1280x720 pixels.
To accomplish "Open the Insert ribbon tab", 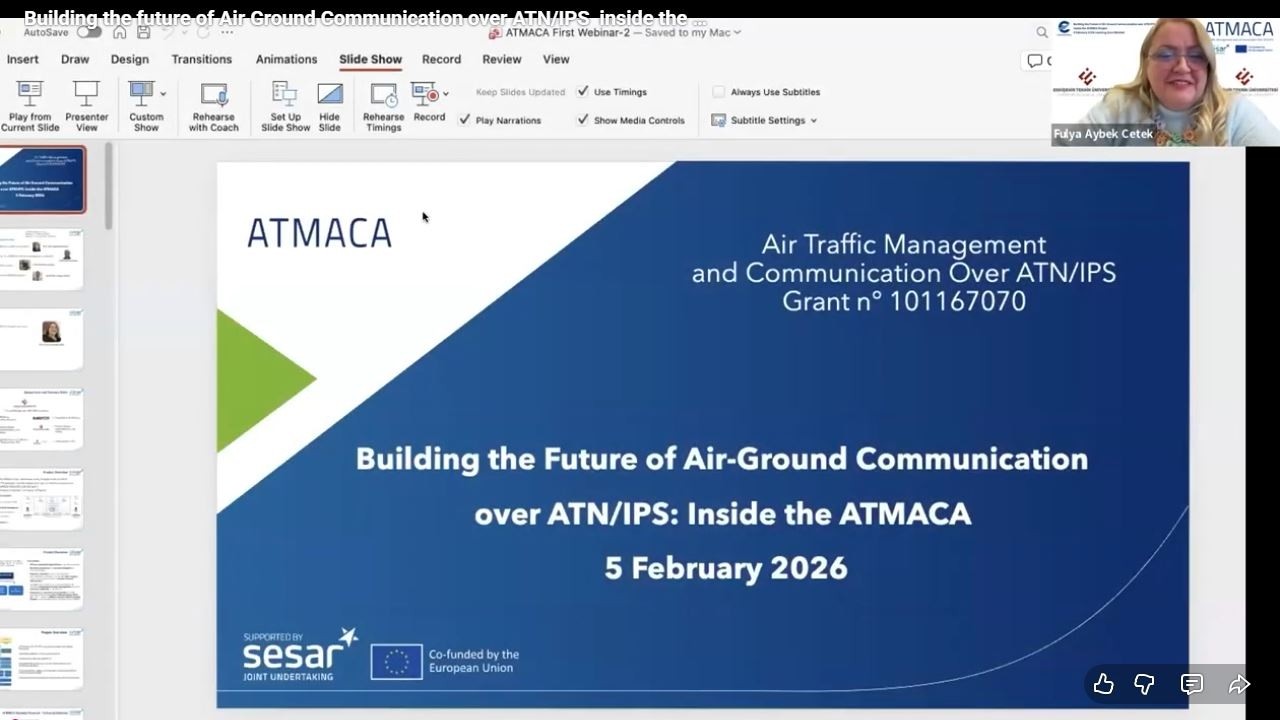I will (23, 59).
